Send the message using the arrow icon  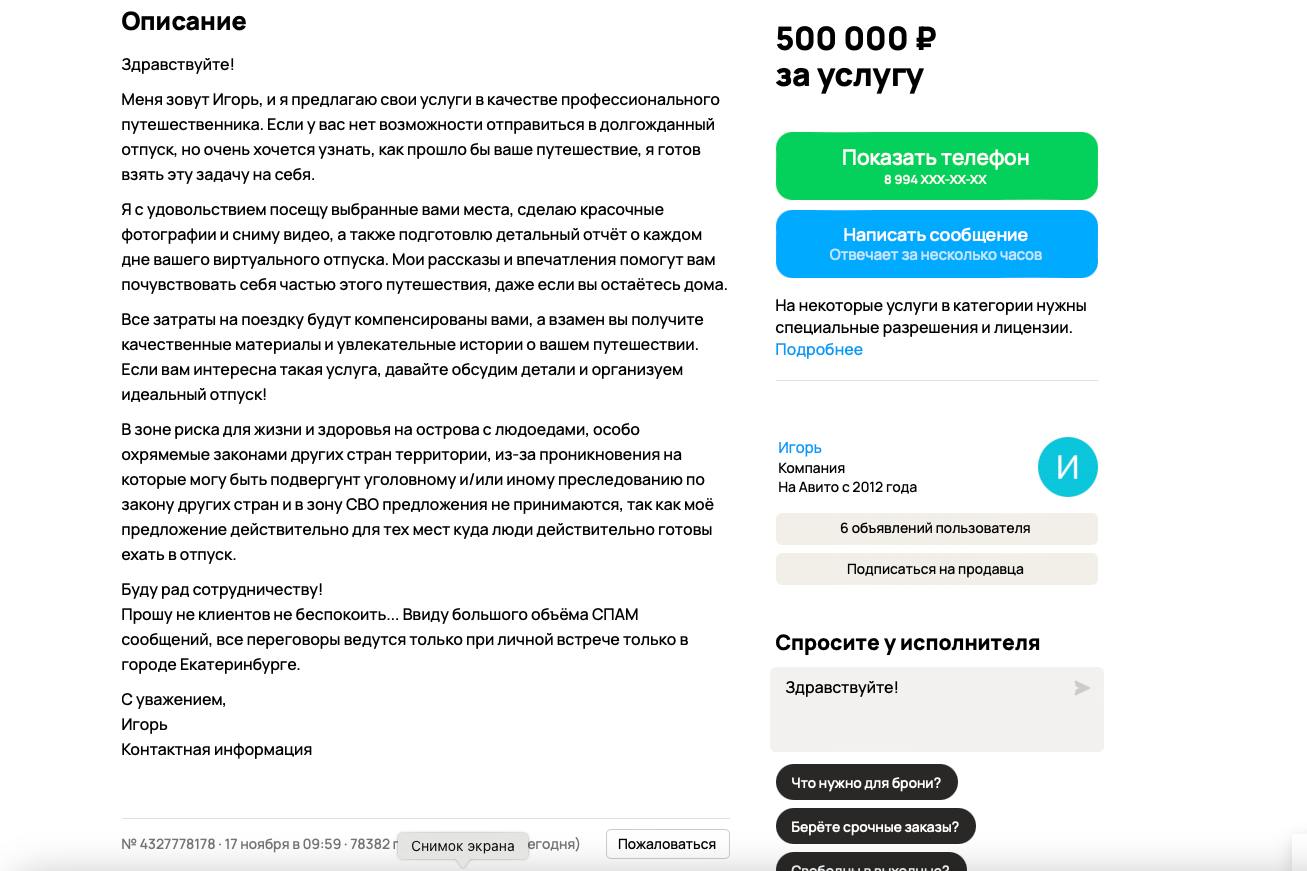1081,687
